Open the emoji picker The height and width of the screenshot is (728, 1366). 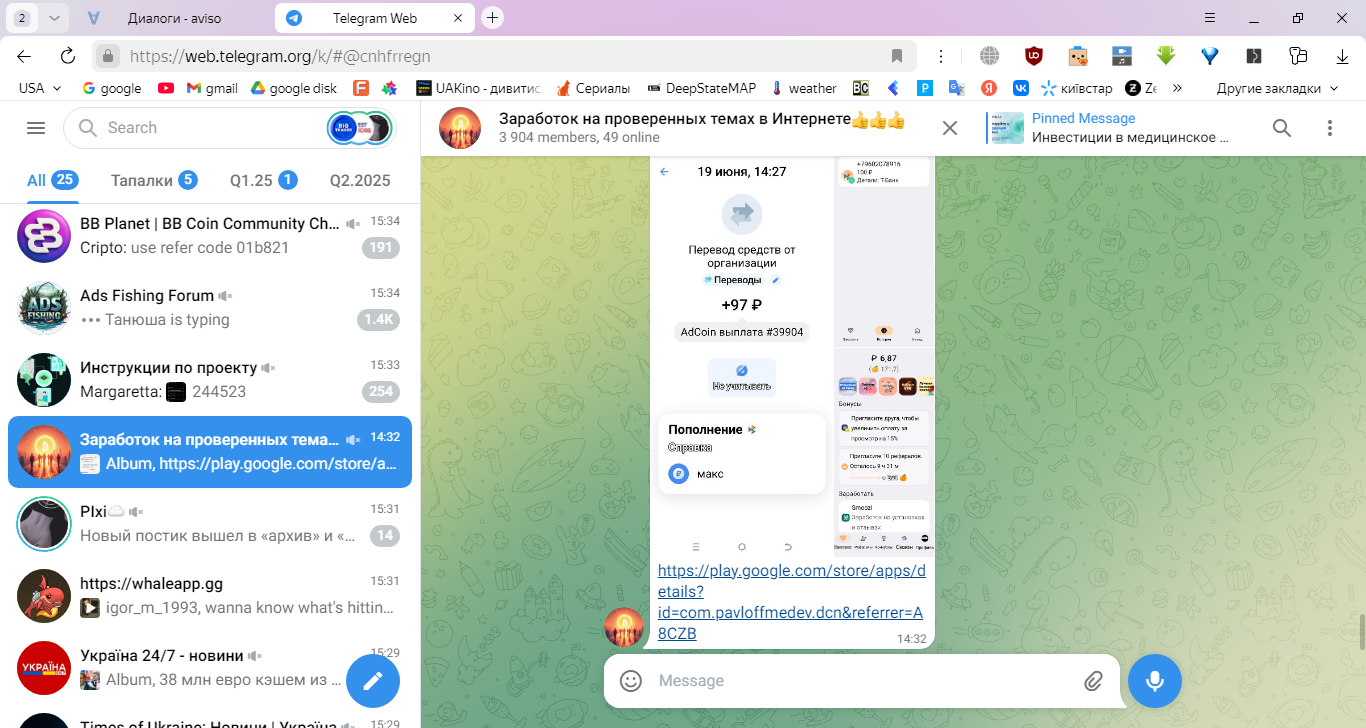(x=631, y=681)
